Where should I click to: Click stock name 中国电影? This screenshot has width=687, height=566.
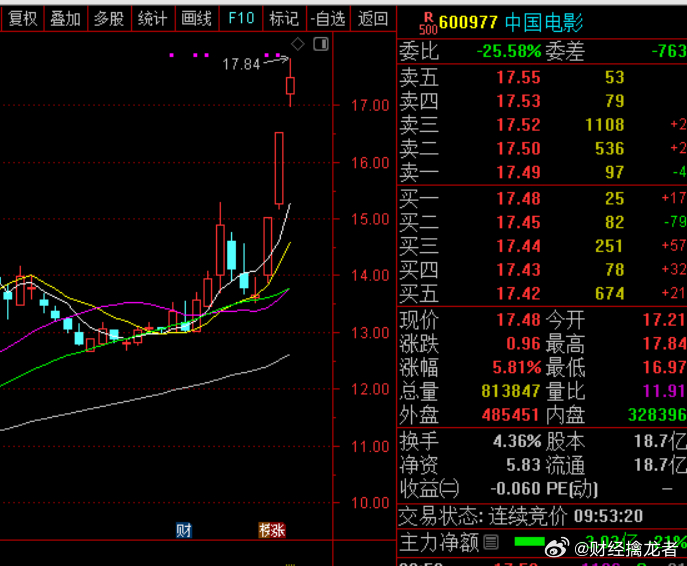click(544, 22)
